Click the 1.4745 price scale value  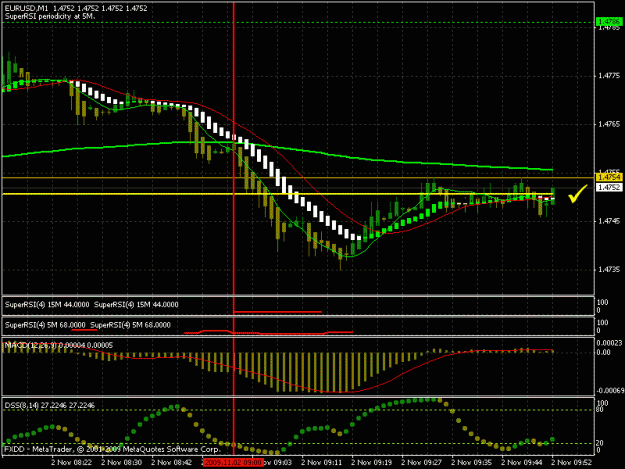pos(609,221)
